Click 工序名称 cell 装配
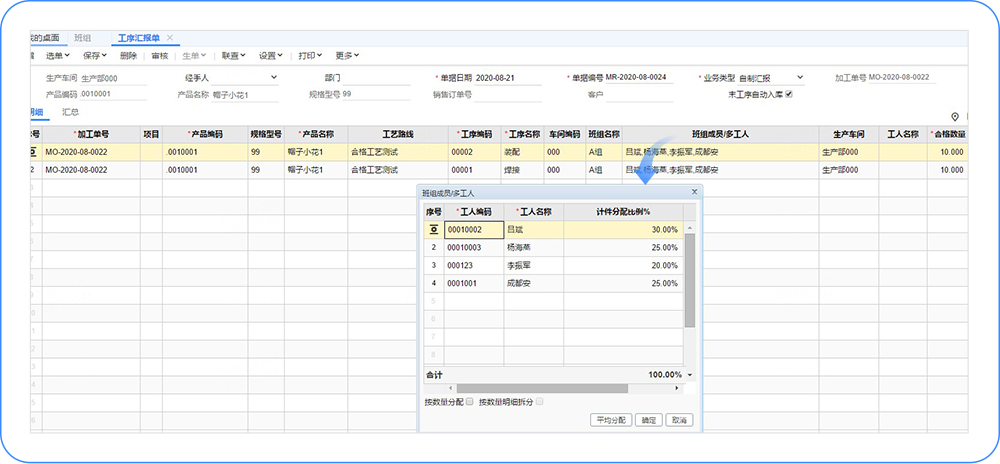Image resolution: width=1000 pixels, height=464 pixels. pyautogui.click(x=522, y=152)
